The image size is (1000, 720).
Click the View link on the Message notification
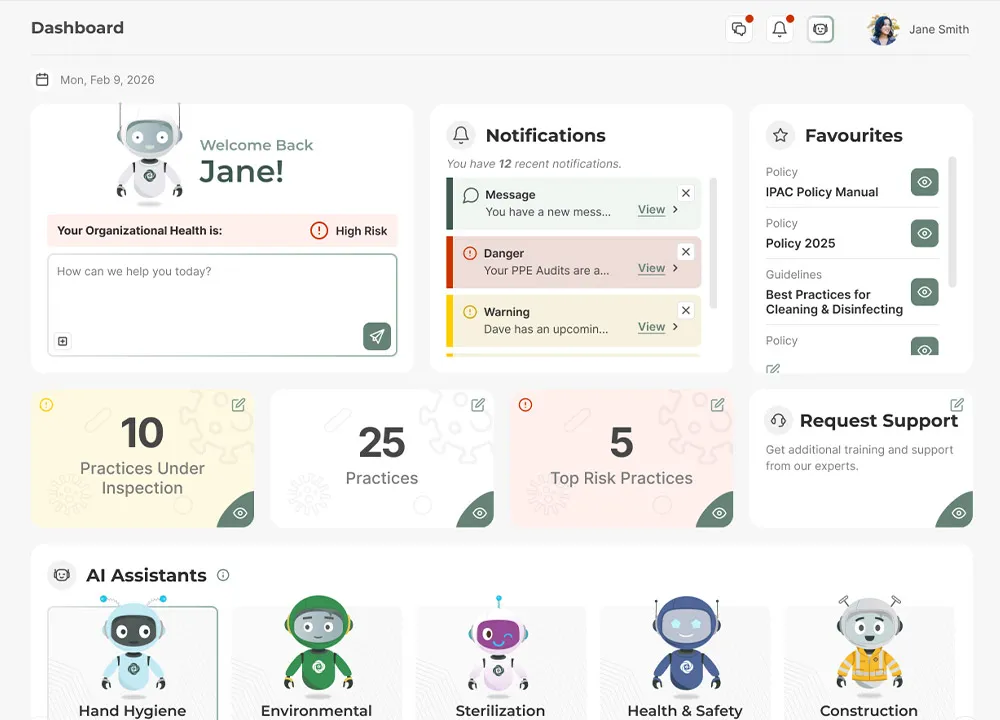(650, 210)
